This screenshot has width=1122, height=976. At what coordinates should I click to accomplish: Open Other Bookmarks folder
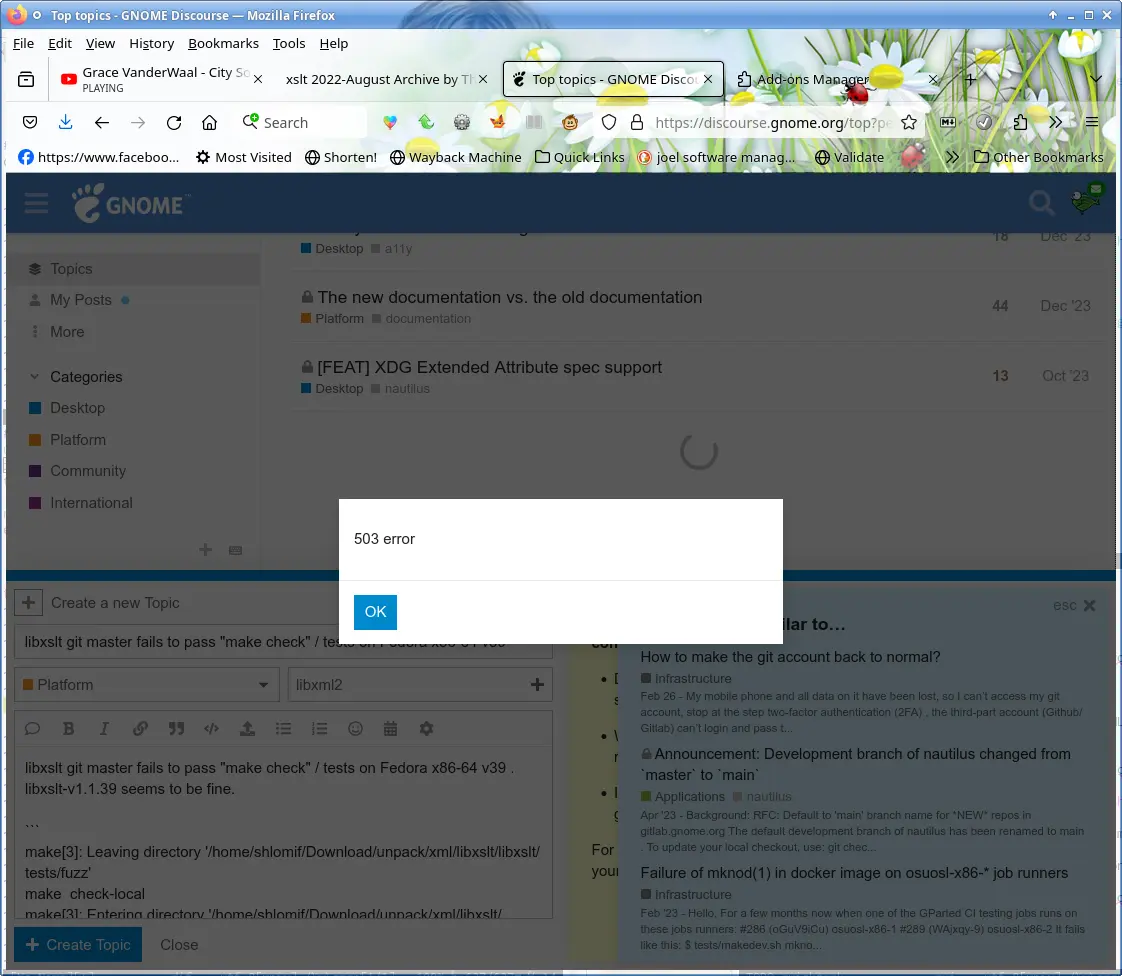(1039, 157)
